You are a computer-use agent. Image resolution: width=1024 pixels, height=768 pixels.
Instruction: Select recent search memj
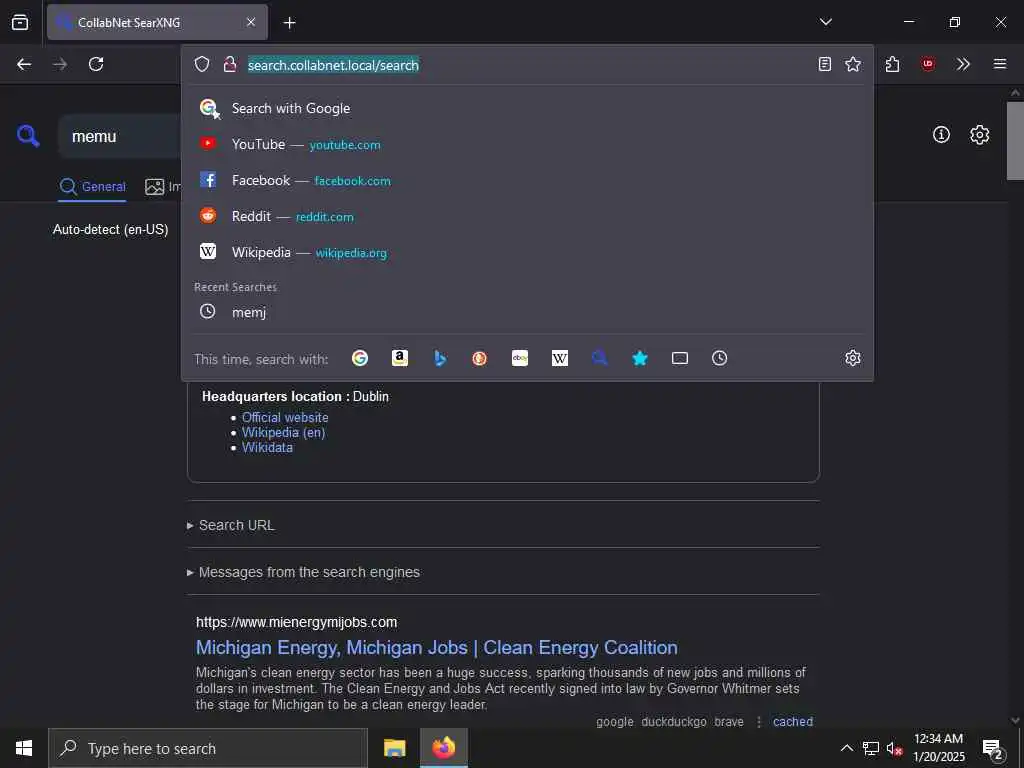click(528, 312)
